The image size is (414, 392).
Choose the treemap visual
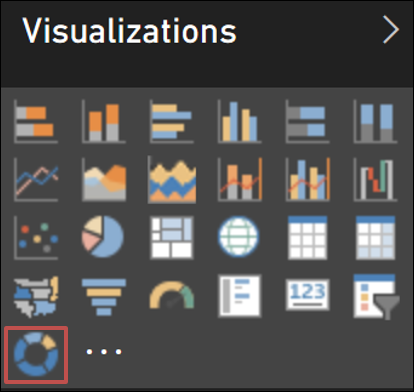pyautogui.click(x=171, y=237)
